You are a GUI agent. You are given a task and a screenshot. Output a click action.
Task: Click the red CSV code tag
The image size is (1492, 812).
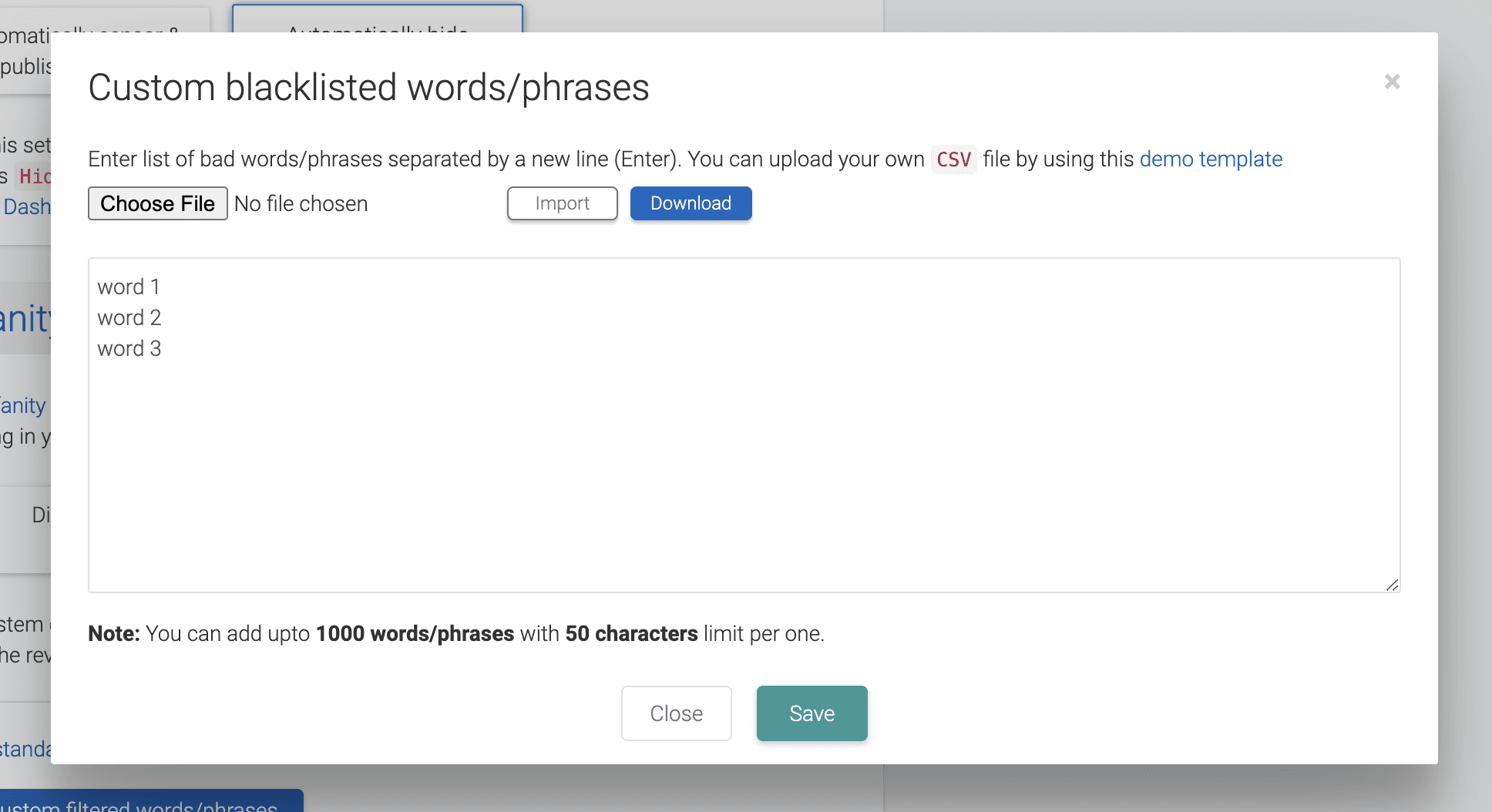[x=953, y=159]
